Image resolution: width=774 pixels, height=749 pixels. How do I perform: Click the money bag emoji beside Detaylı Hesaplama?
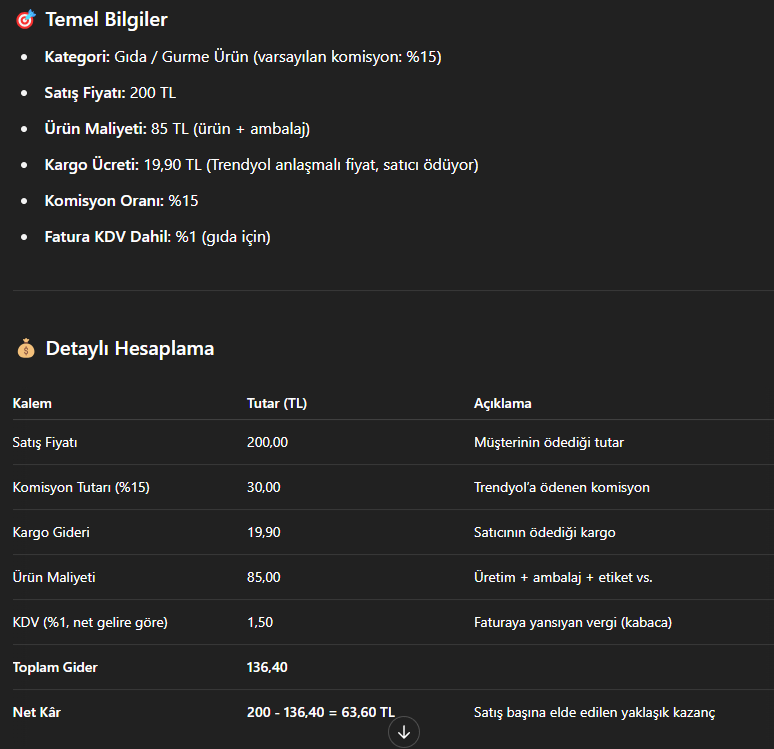[x=26, y=348]
